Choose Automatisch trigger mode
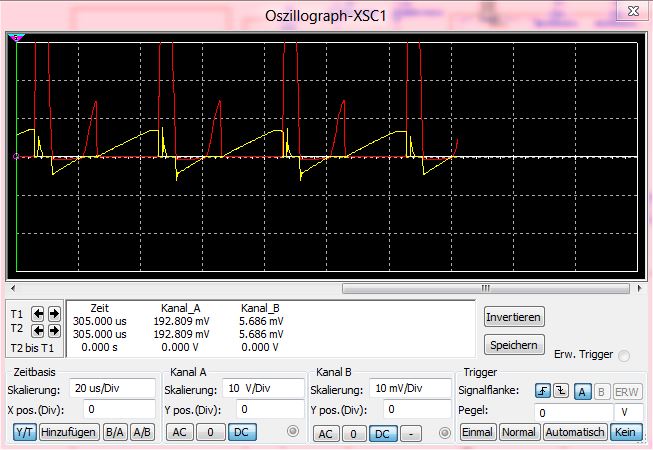 575,432
